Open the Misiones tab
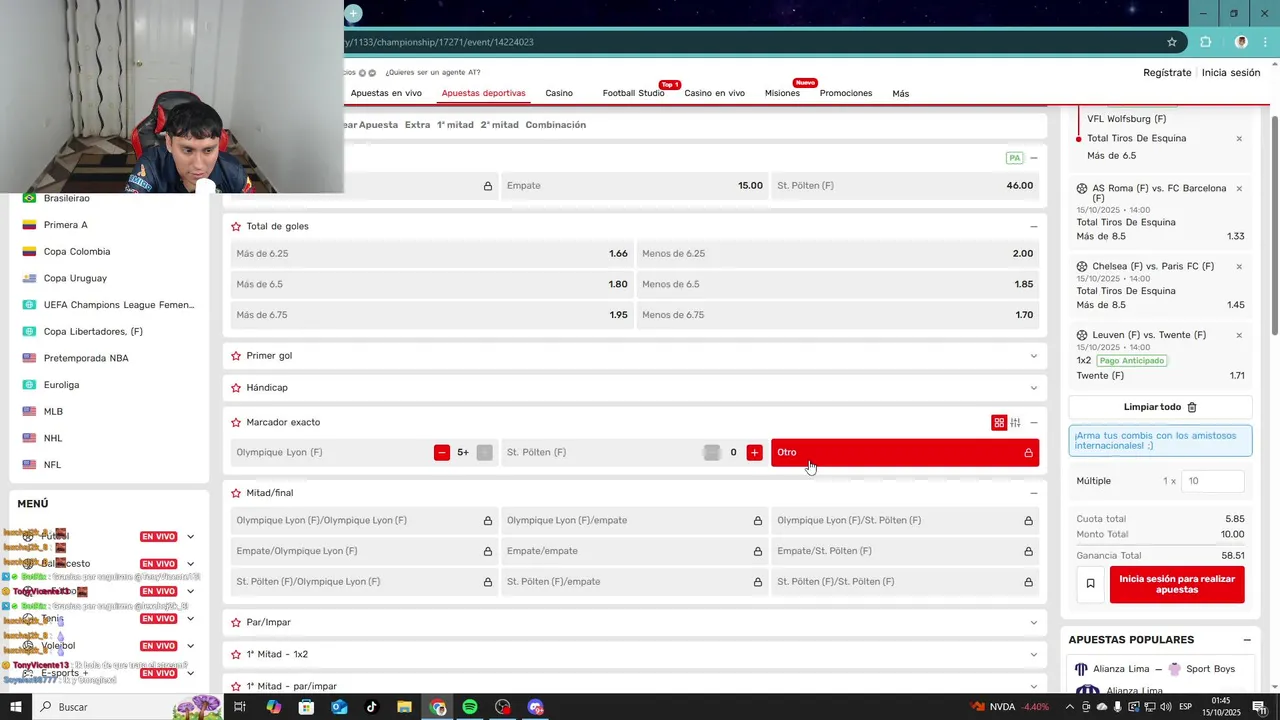Viewport: 1280px width, 720px height. click(782, 93)
